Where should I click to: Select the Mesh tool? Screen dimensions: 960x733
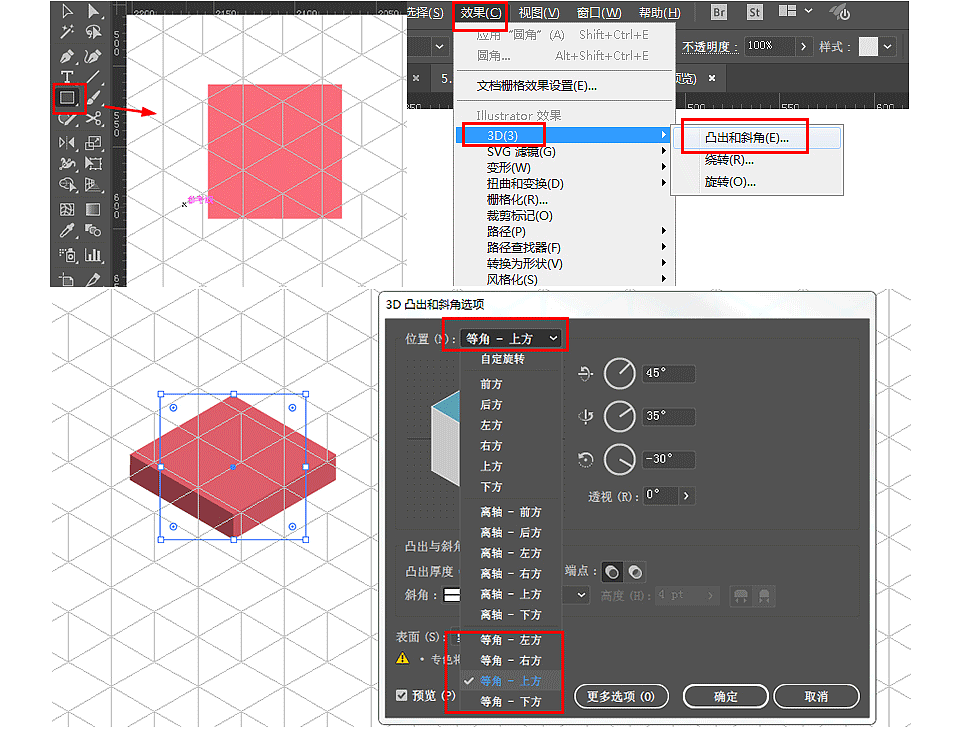[x=67, y=210]
